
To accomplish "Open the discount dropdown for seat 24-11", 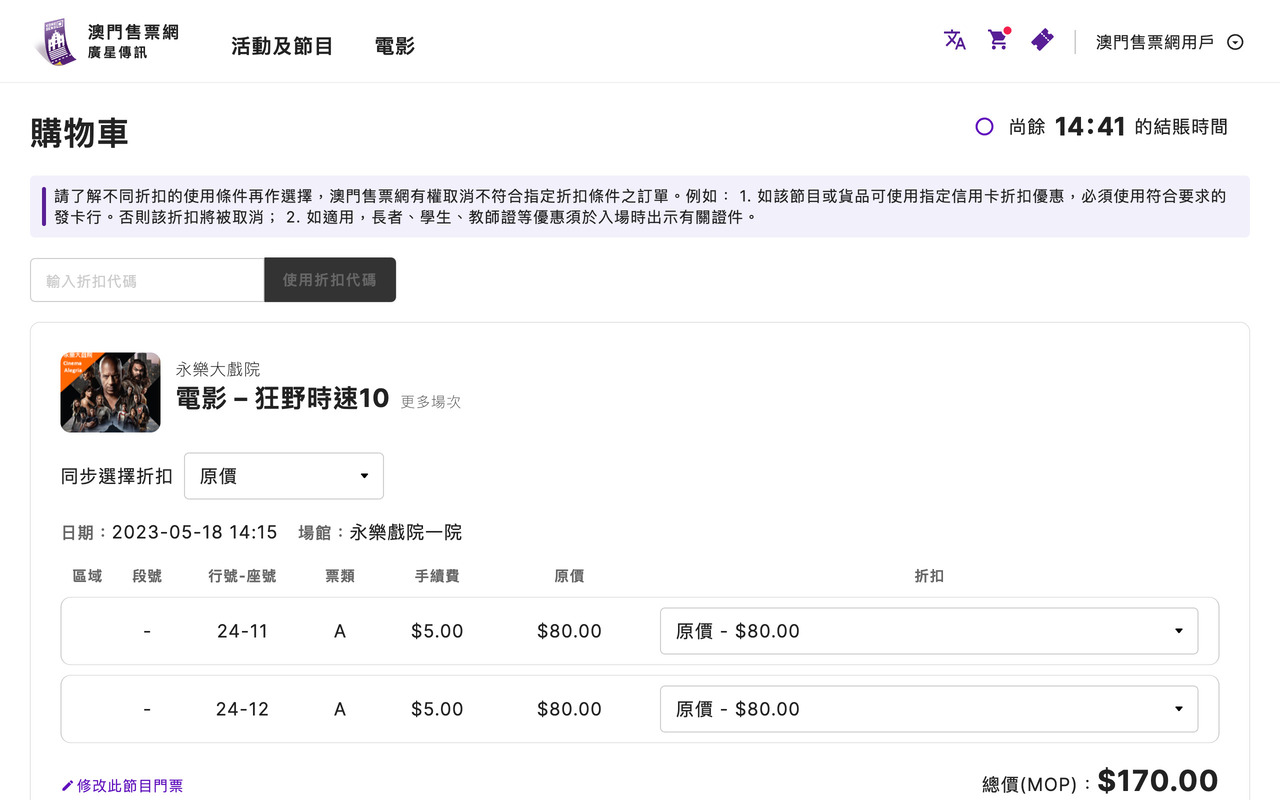I will pos(928,630).
